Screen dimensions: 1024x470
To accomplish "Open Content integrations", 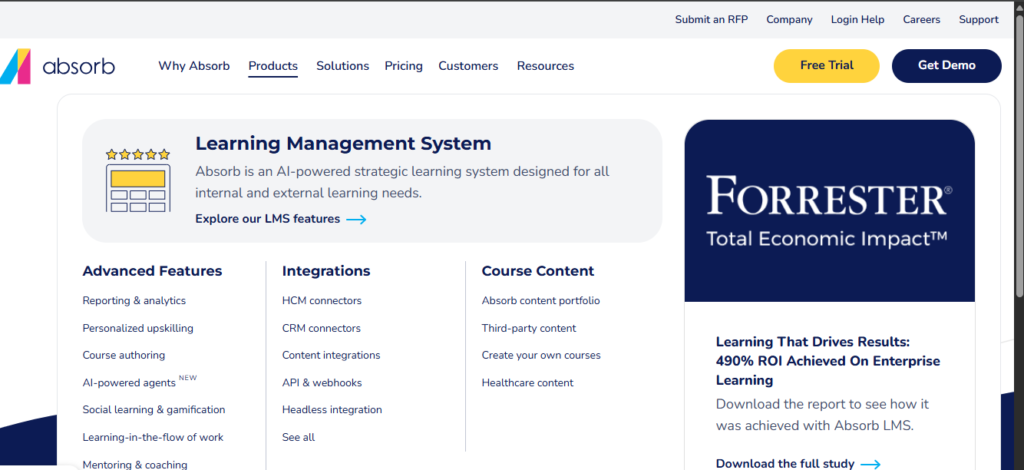I will click(x=331, y=355).
